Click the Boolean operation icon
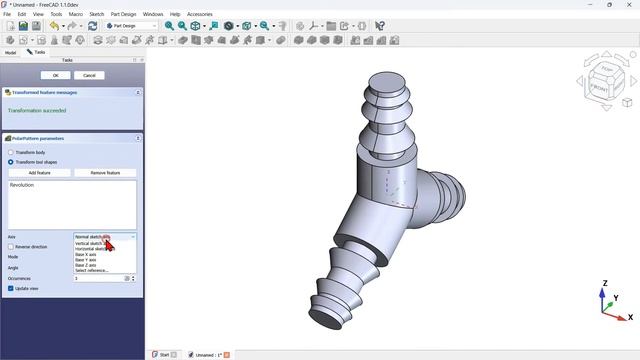The height and width of the screenshot is (360, 640). point(280,40)
